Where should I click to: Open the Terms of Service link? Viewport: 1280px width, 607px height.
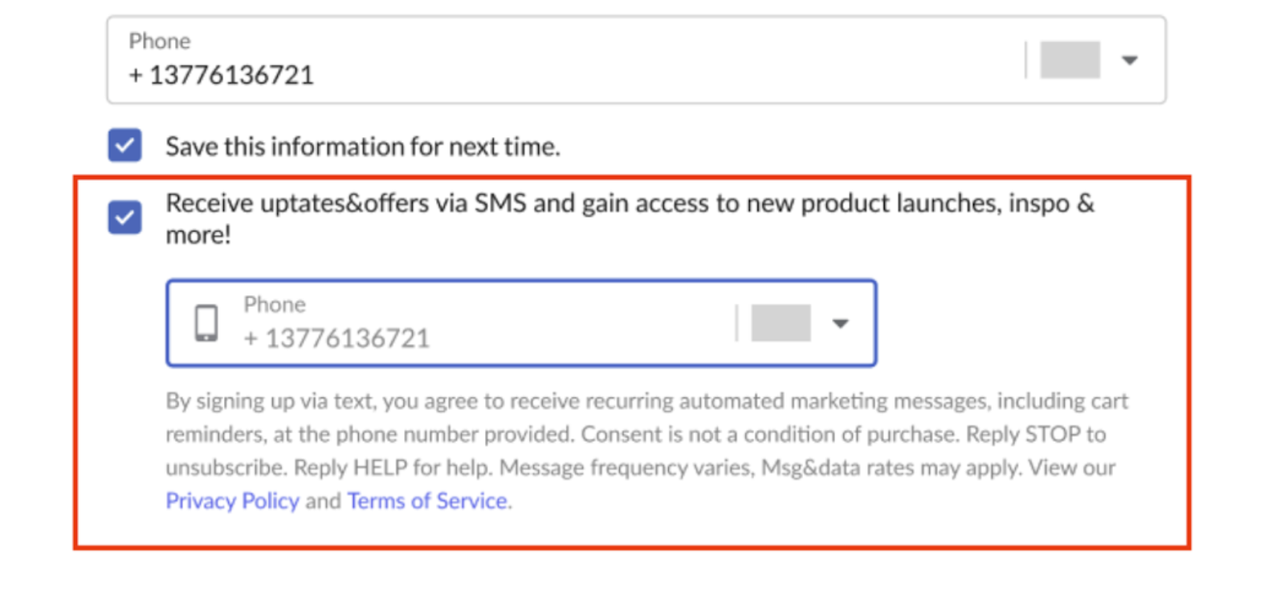click(x=427, y=501)
